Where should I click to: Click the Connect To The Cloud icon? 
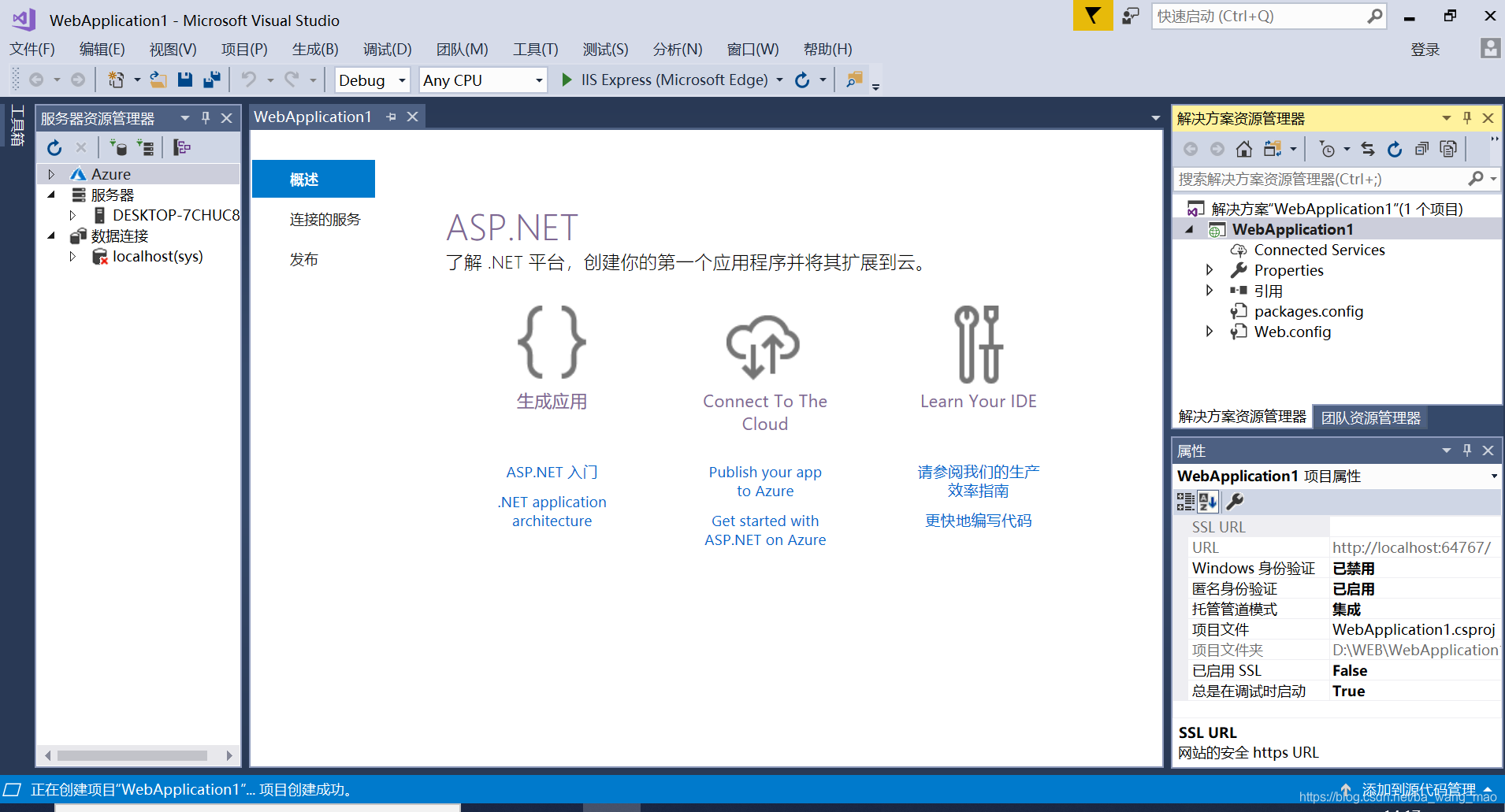pos(763,347)
